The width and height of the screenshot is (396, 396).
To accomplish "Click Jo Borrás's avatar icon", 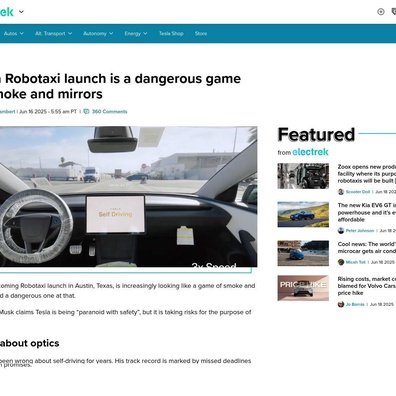I will click(341, 304).
